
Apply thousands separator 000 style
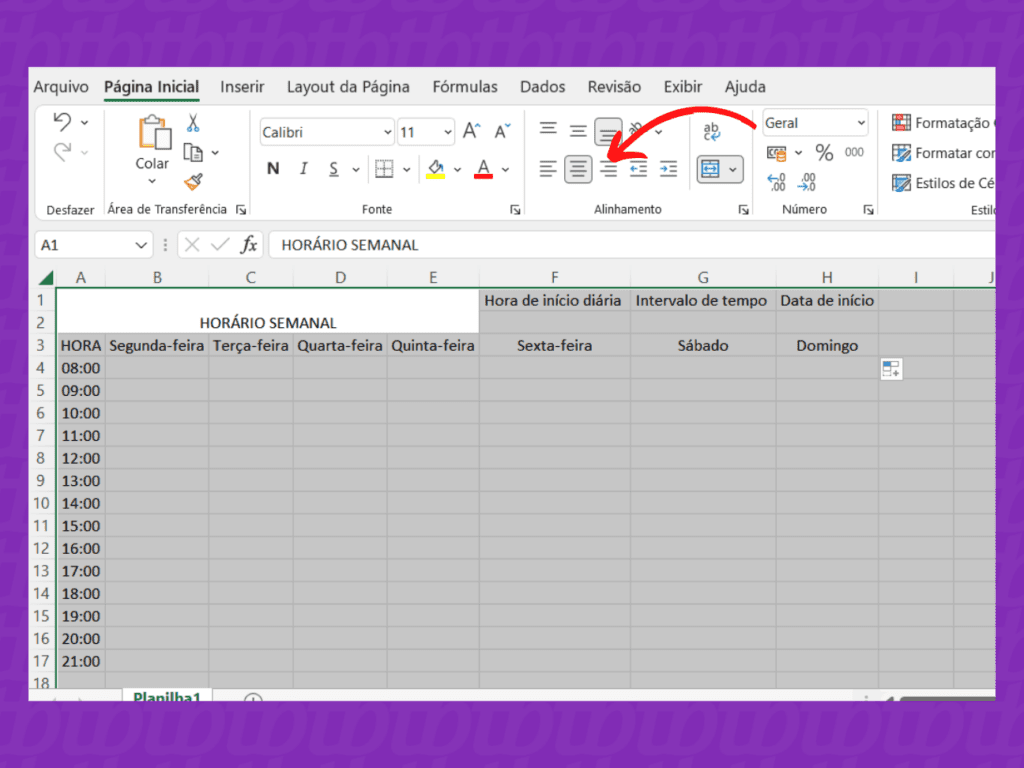854,152
